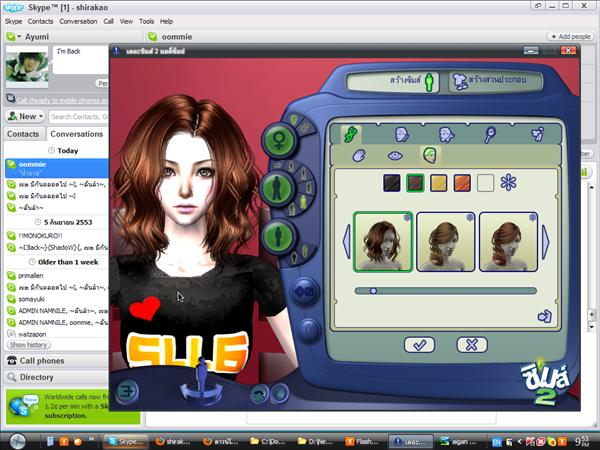Select the first wavy bob hairstyle thumbnail
This screenshot has height=450, width=600.
(383, 242)
